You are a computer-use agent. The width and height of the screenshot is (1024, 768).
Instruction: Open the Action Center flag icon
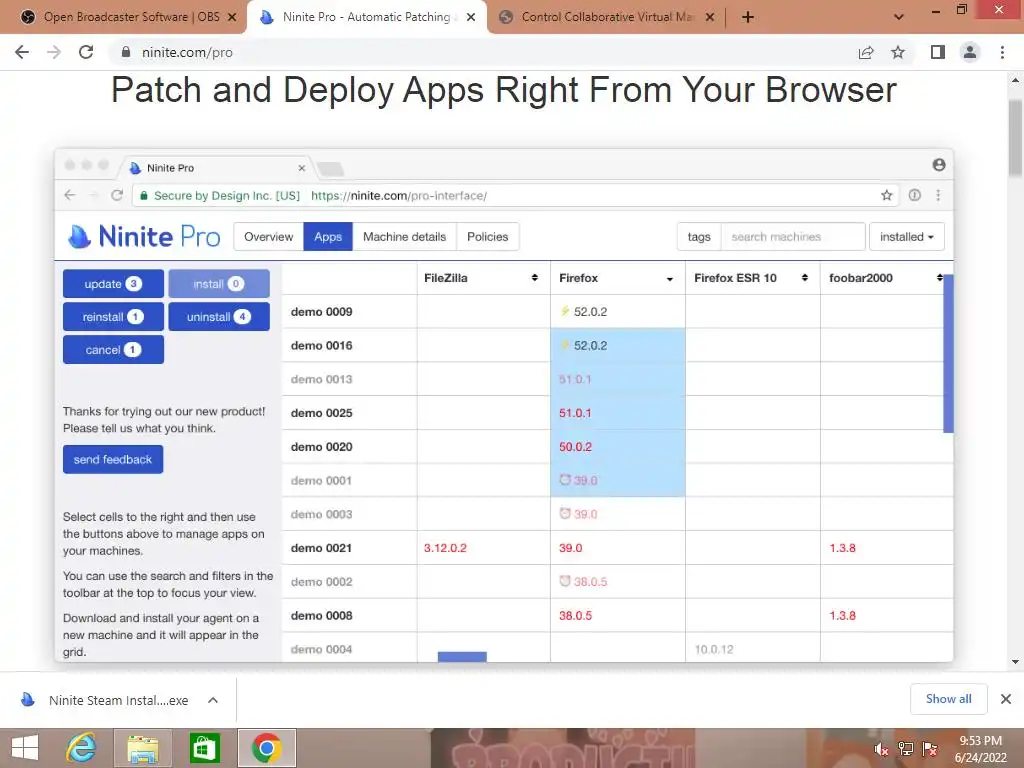pos(930,749)
